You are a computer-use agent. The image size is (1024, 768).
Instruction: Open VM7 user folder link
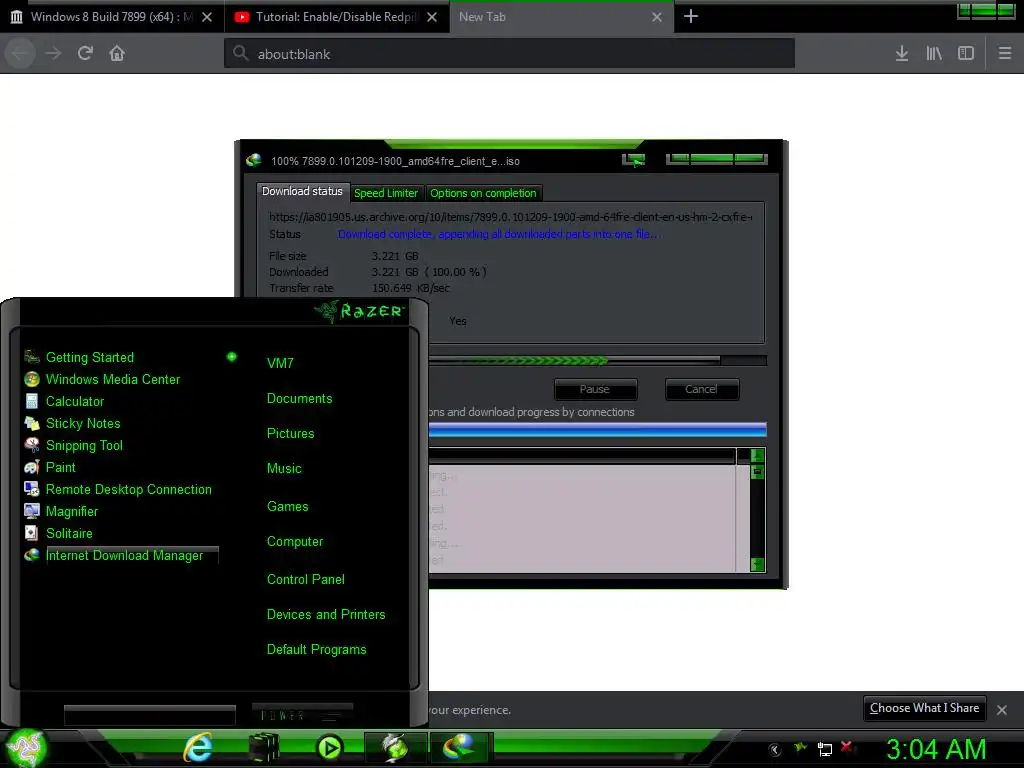click(280, 363)
